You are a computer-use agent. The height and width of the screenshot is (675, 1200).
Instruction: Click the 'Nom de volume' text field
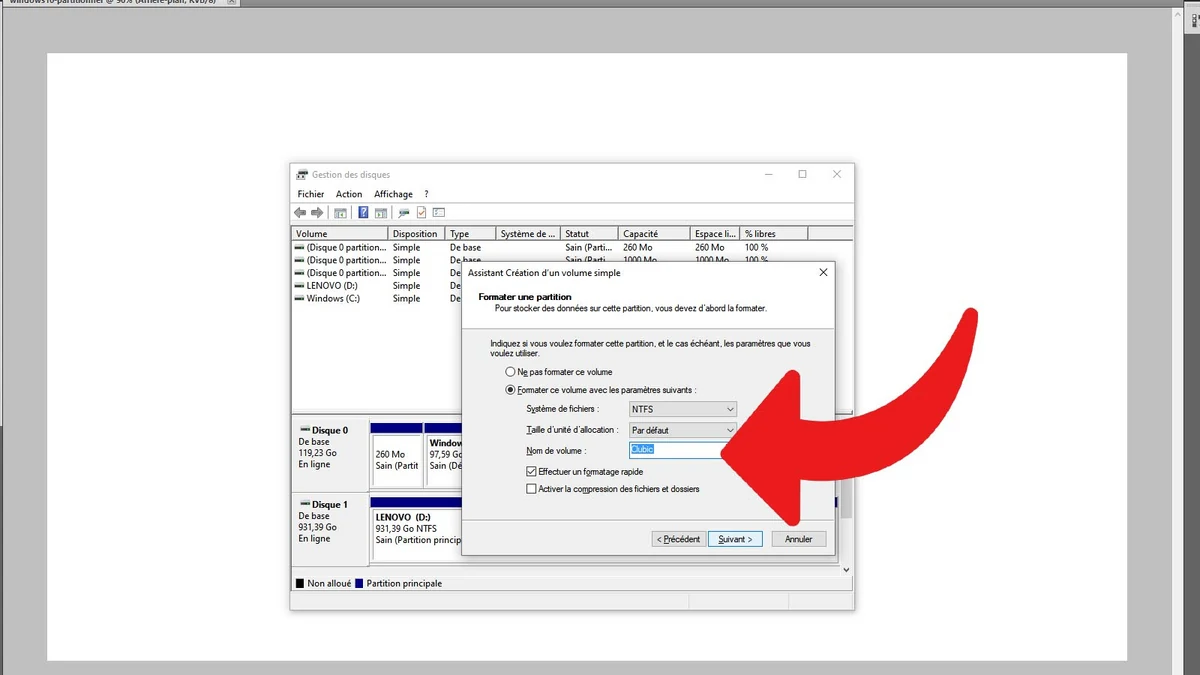(675, 450)
